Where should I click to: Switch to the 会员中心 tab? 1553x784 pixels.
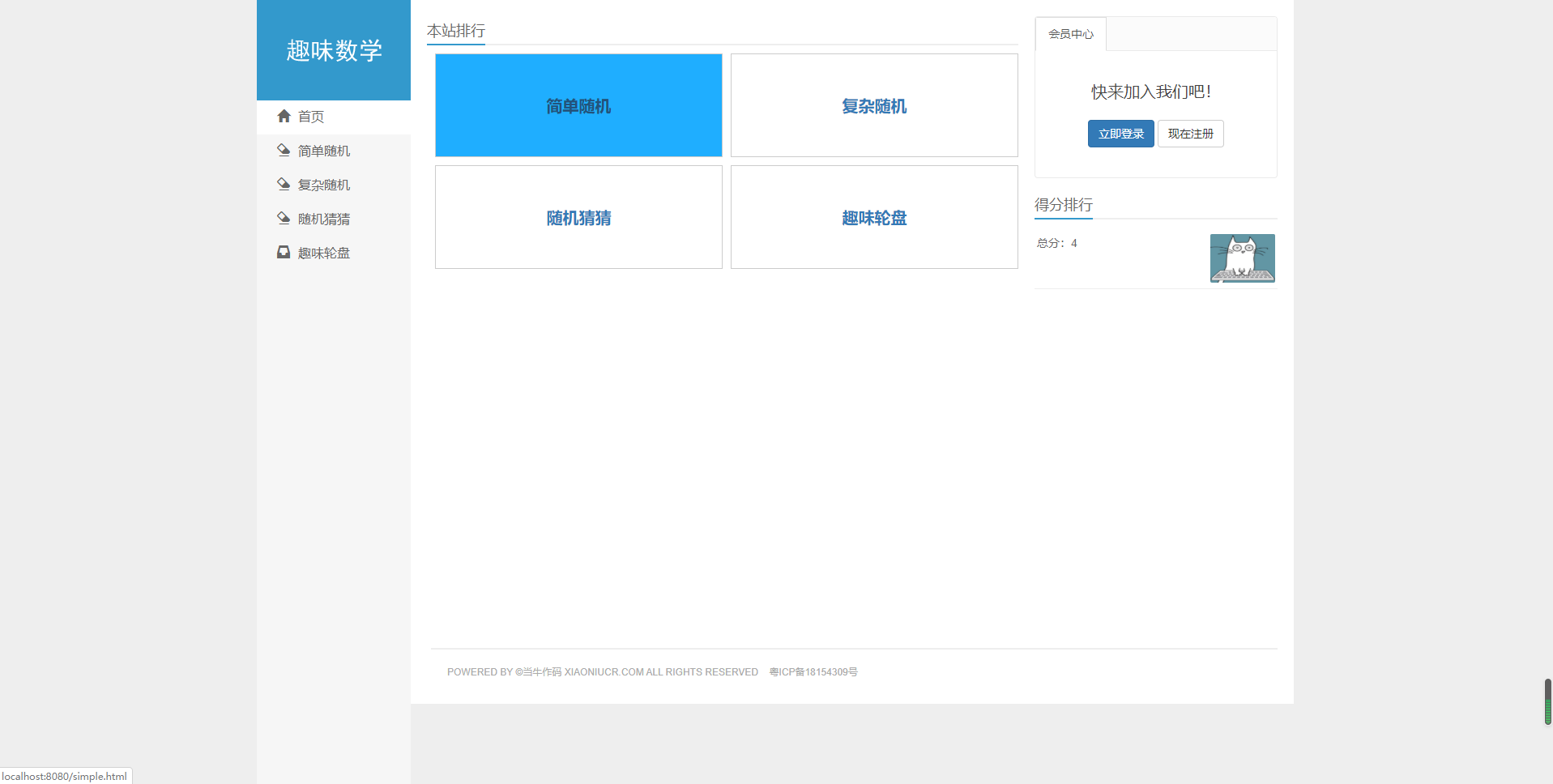(x=1071, y=34)
